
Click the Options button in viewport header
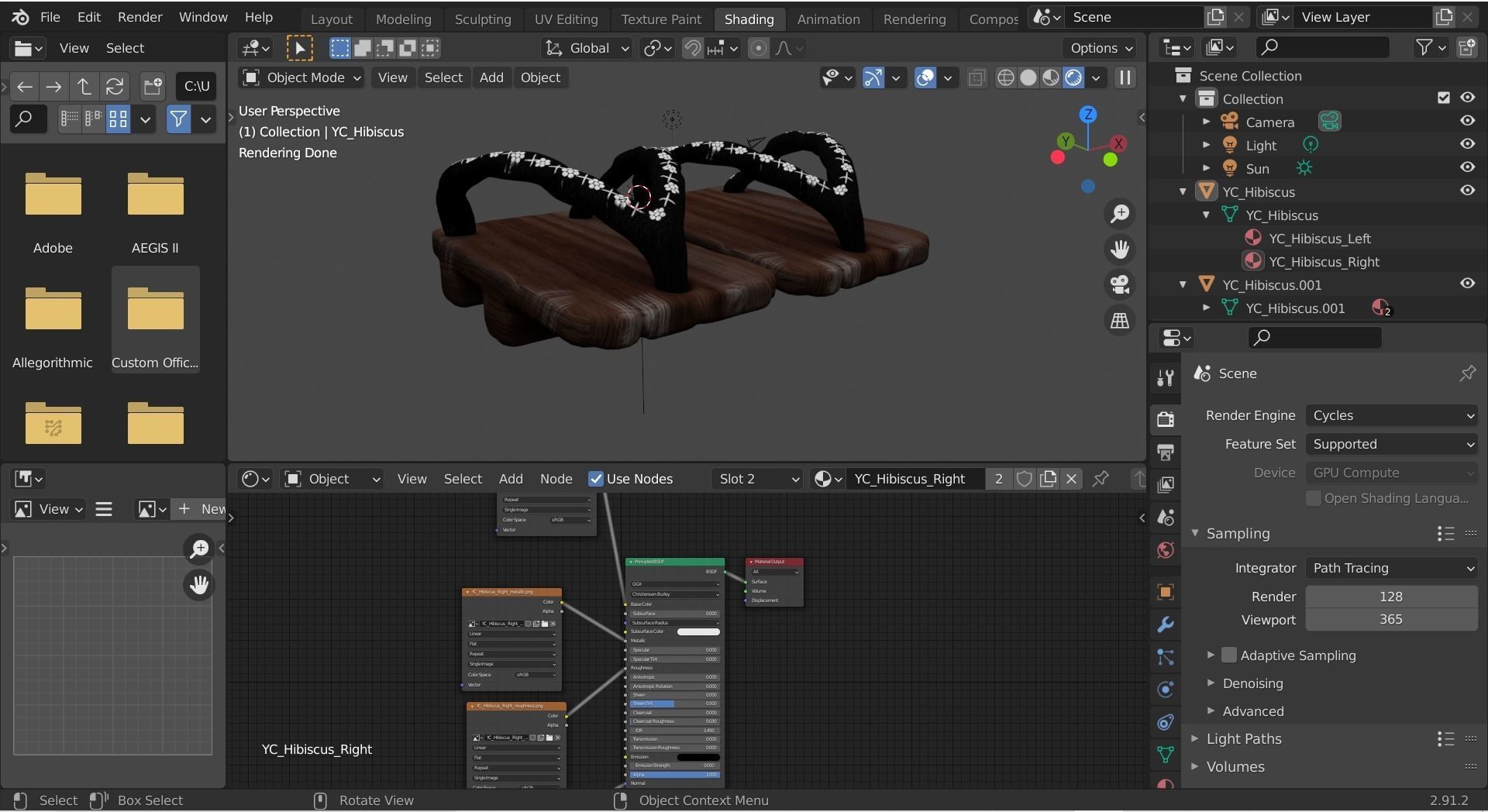pyautogui.click(x=1100, y=48)
